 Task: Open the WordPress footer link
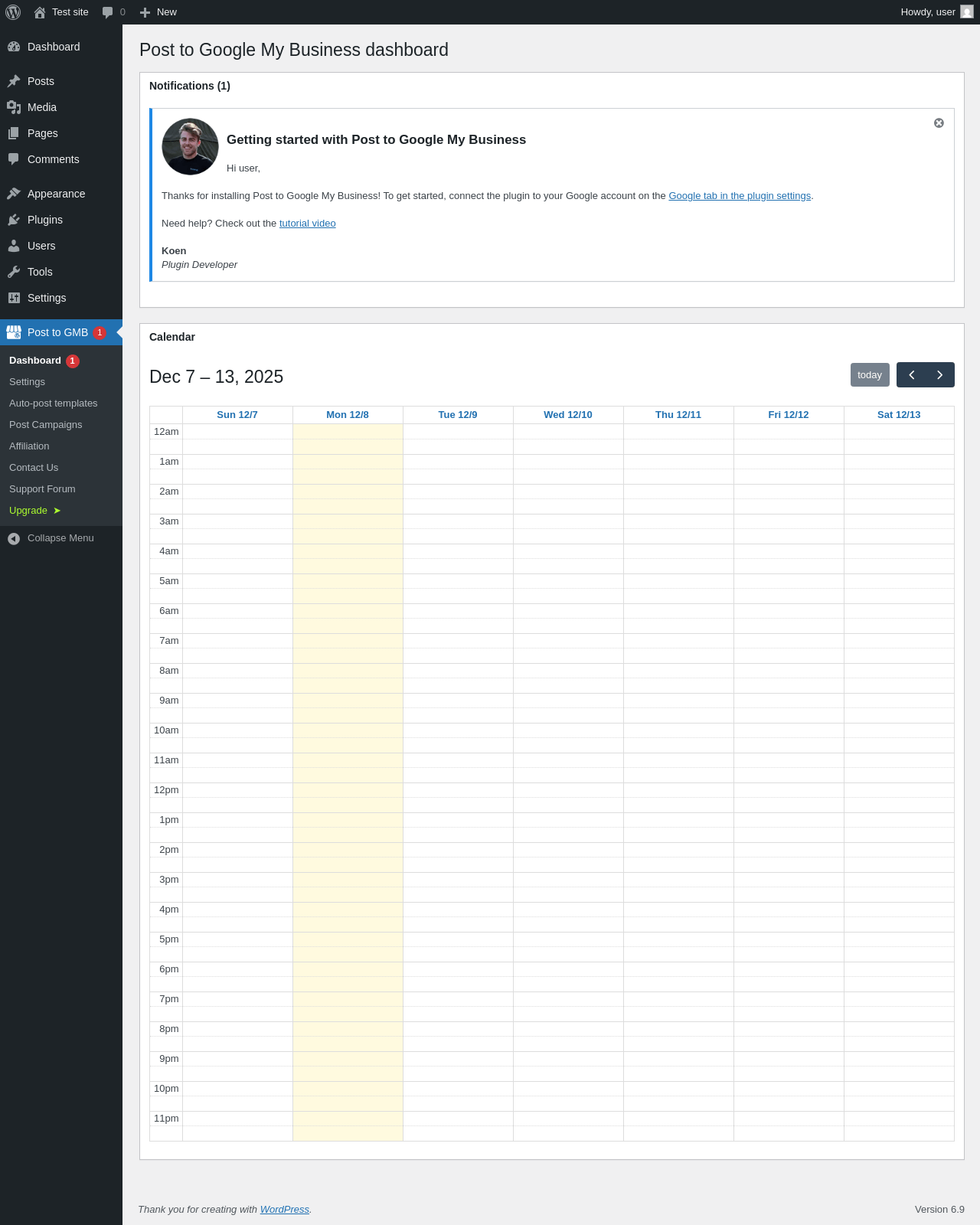tap(285, 1210)
